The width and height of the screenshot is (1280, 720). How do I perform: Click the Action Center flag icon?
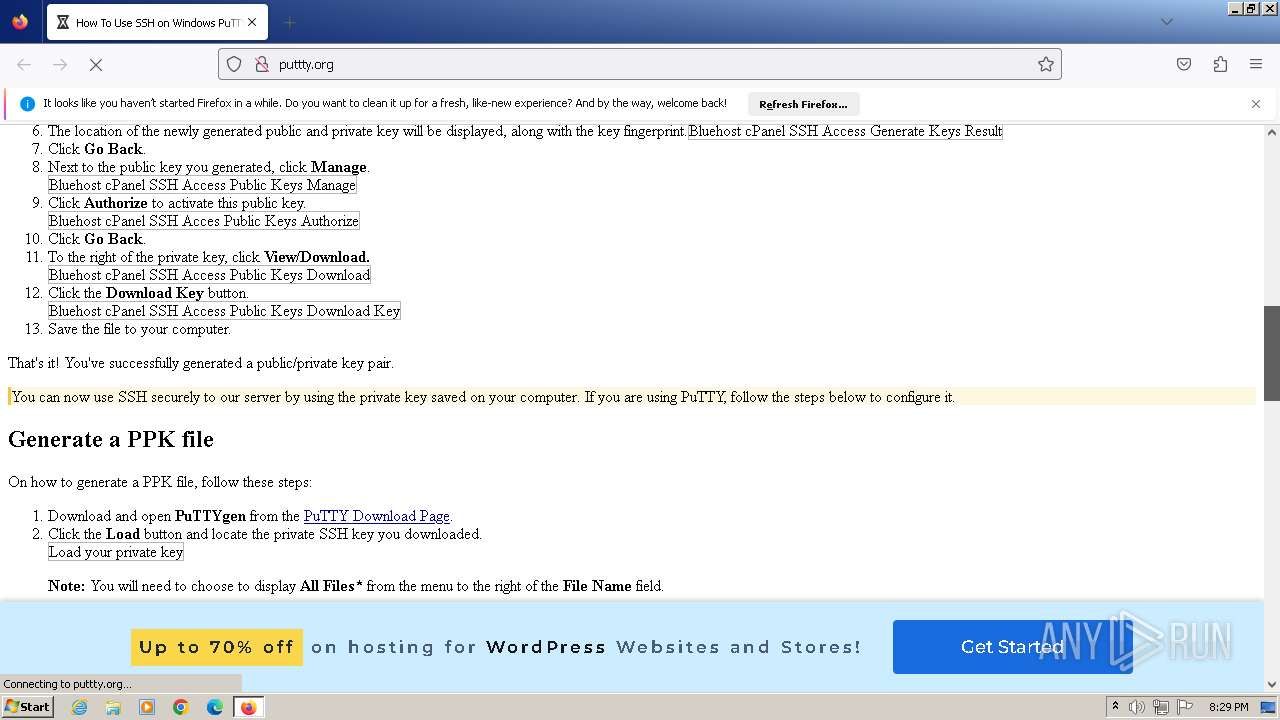coord(1185,707)
